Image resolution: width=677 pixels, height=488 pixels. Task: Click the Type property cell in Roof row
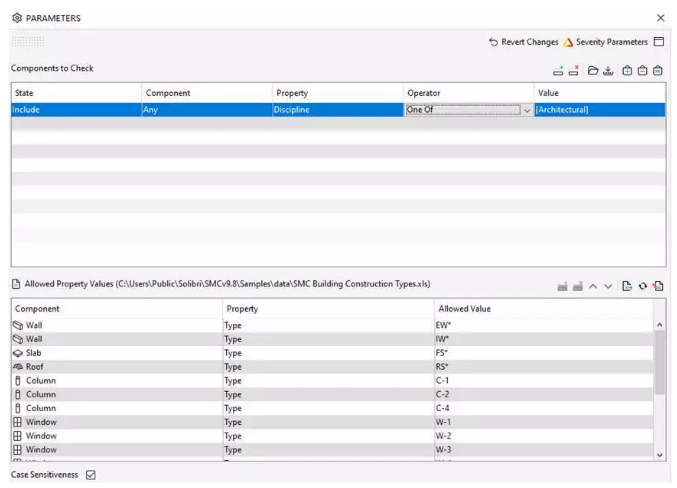[329, 367]
